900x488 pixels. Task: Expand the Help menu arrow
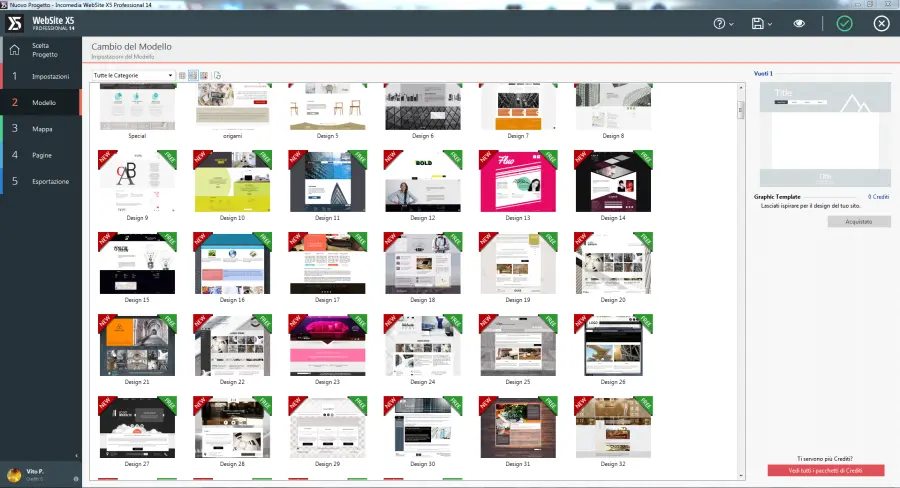[x=731, y=24]
